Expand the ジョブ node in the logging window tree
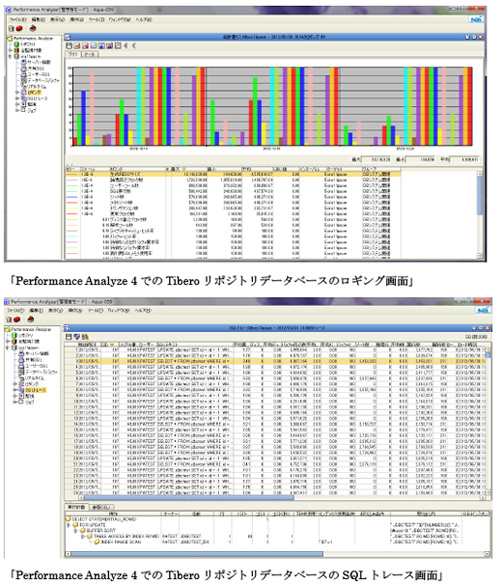The height and width of the screenshot is (584, 502). coord(17,110)
